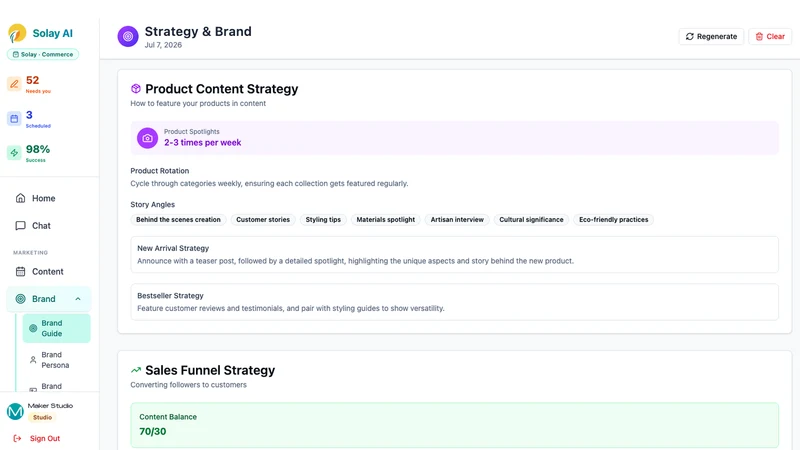Open the pencil icon beside 52 Needs you
This screenshot has width=800, height=450.
click(14, 84)
